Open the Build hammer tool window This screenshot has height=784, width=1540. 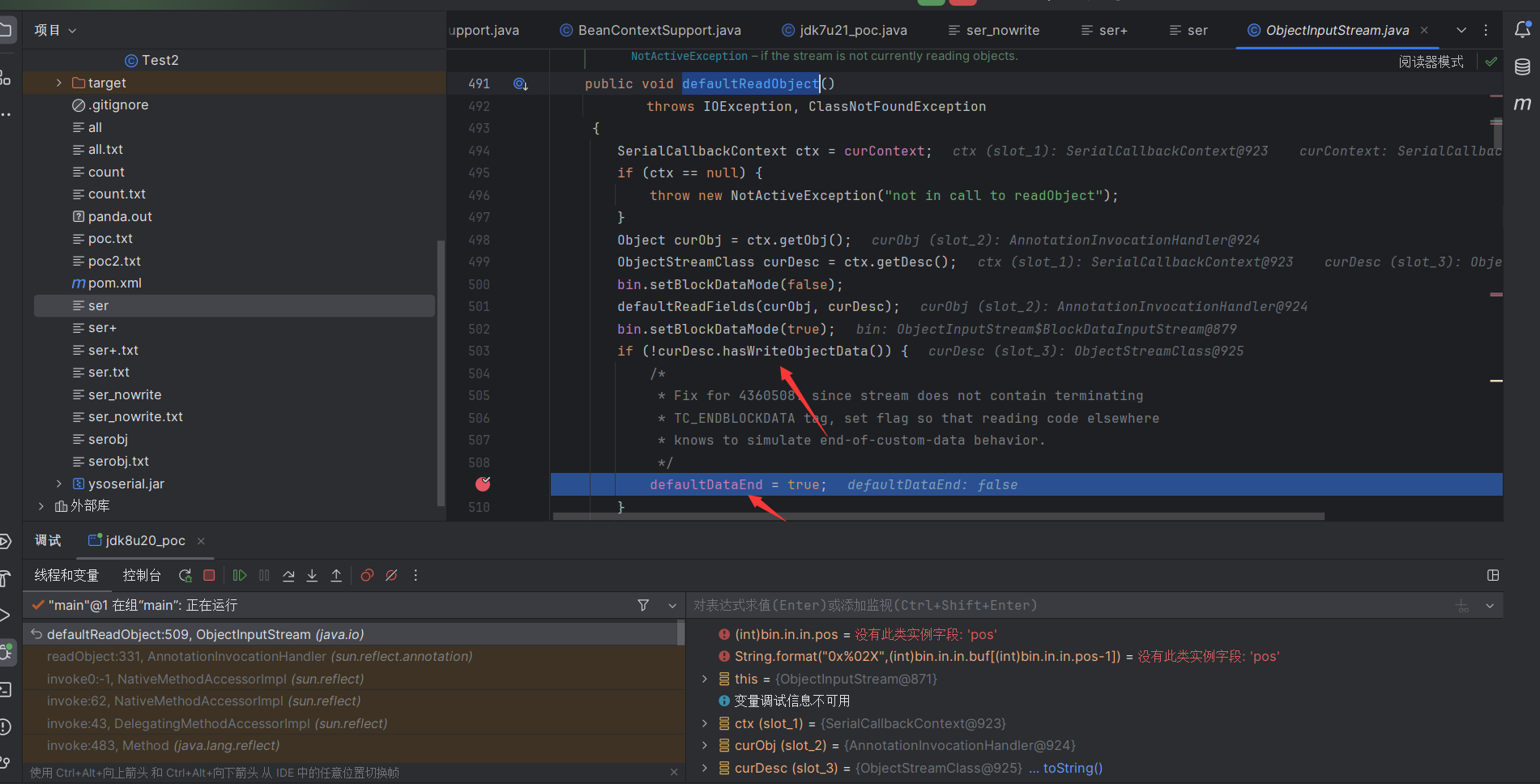coord(4,578)
